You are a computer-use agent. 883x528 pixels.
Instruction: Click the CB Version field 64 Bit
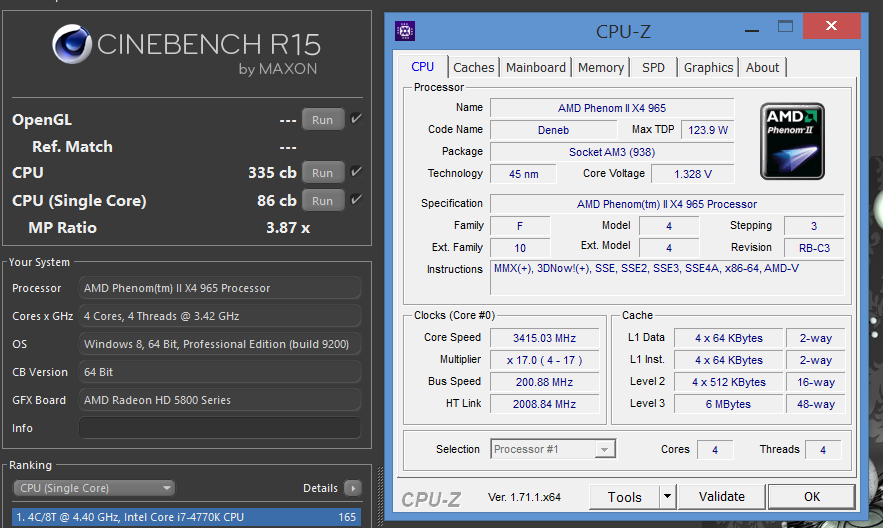[220, 372]
